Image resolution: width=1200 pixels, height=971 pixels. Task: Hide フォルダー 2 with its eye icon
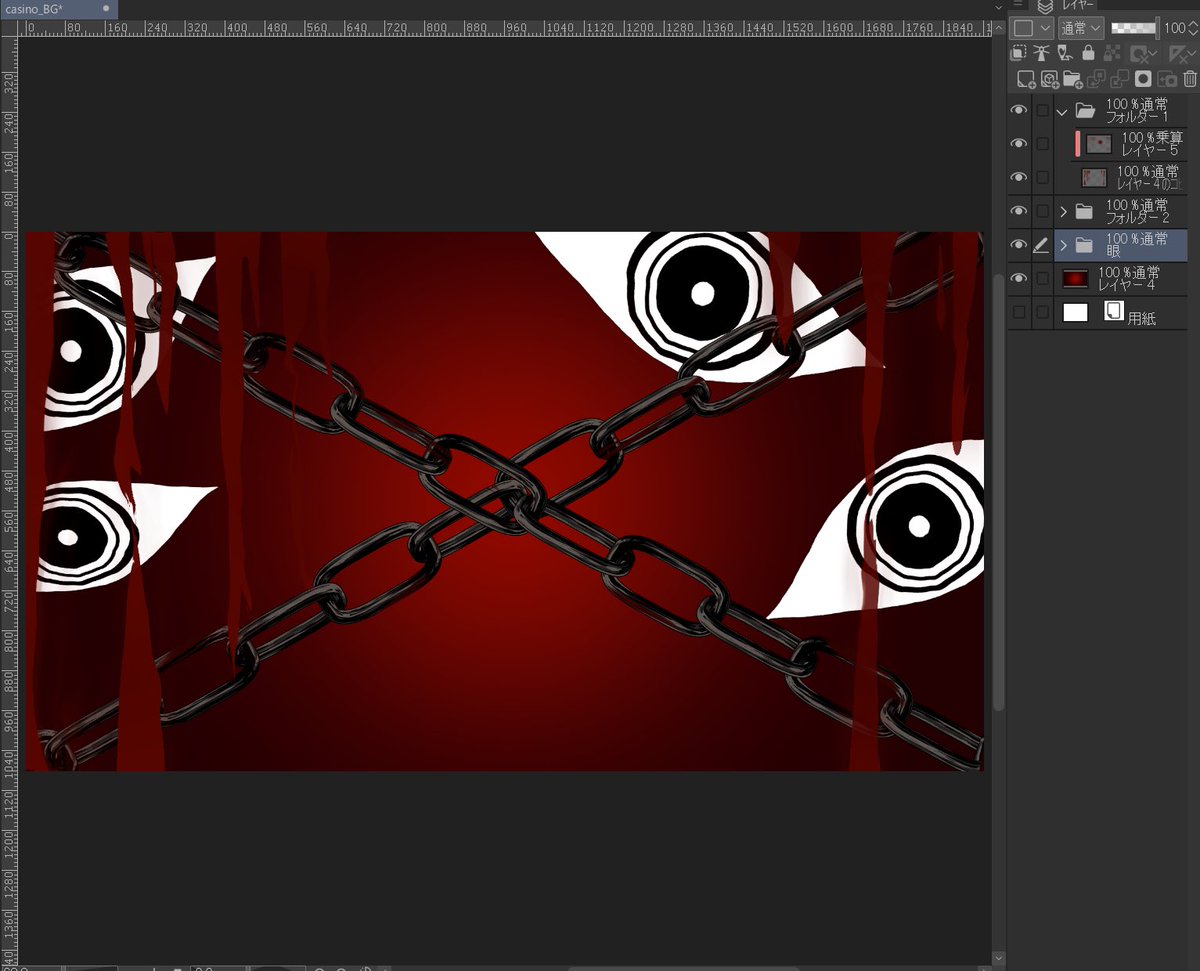coord(1019,211)
